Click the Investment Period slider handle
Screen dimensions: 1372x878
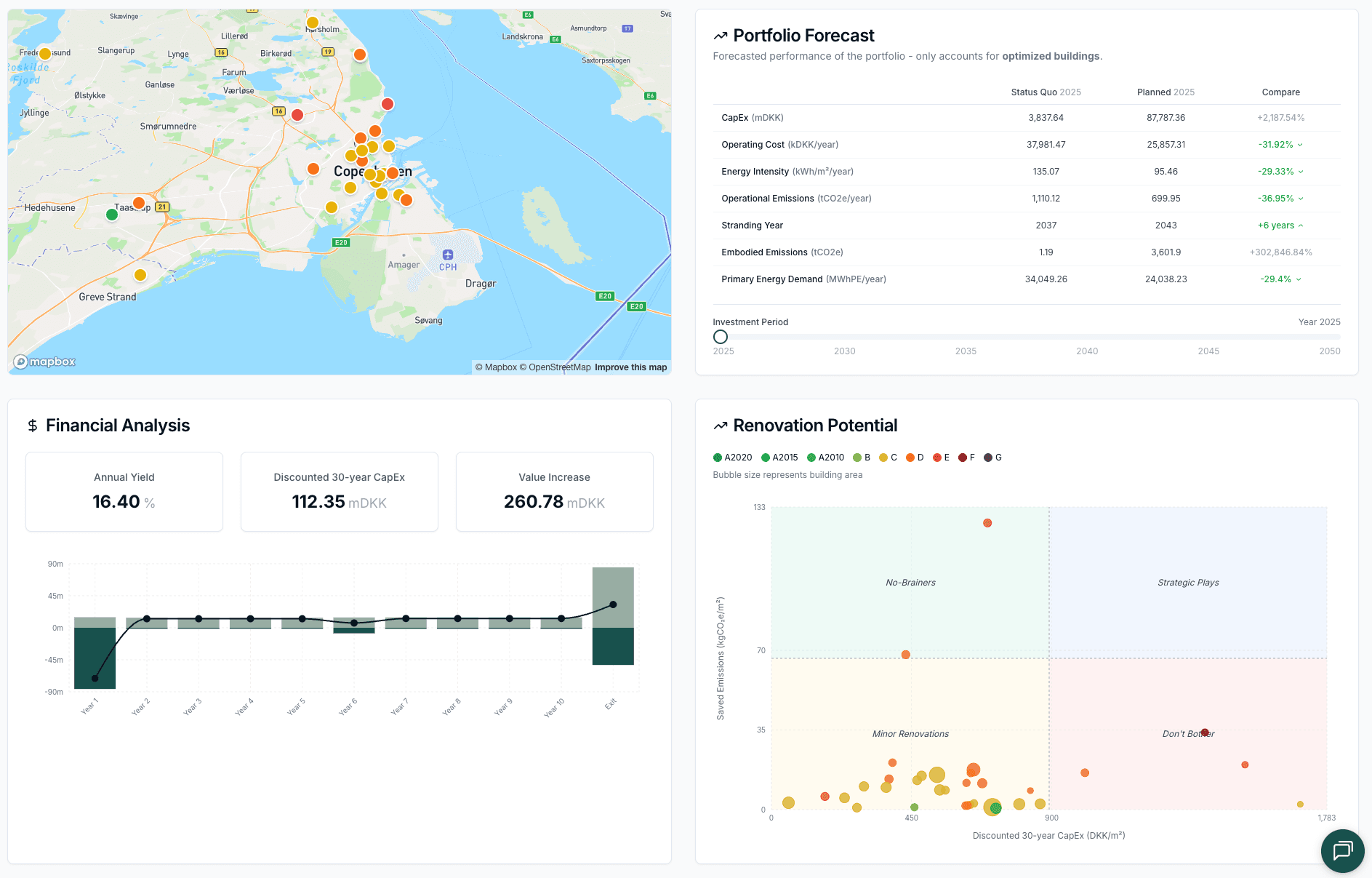tap(721, 337)
